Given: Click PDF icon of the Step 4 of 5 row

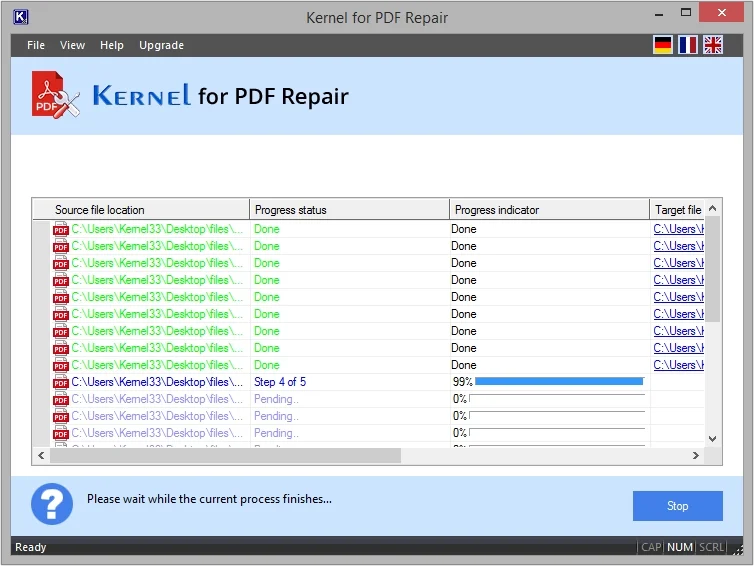Looking at the screenshot, I should click(61, 382).
